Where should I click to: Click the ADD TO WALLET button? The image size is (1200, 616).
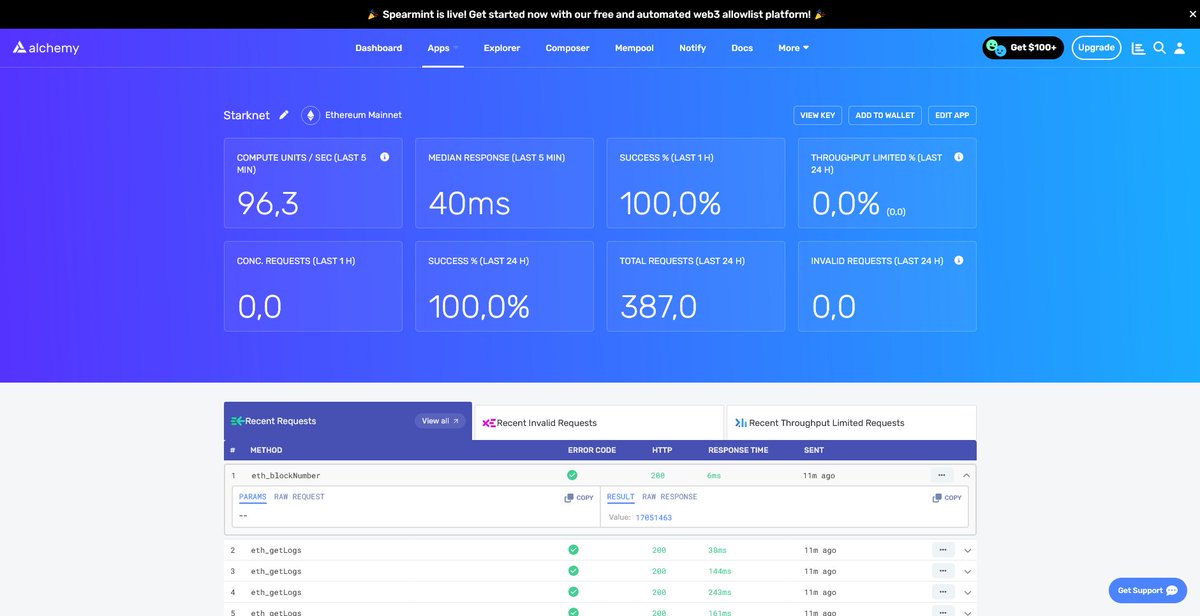point(885,115)
